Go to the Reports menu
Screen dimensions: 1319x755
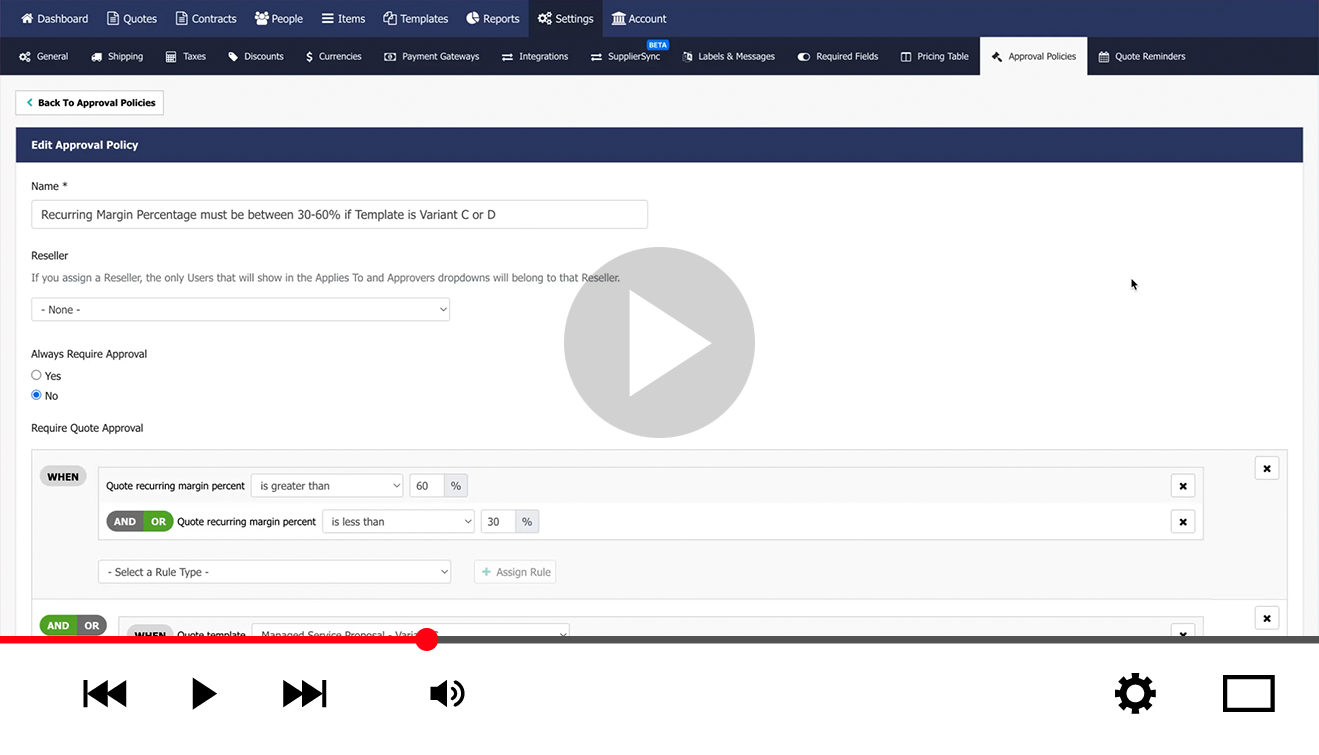click(492, 18)
